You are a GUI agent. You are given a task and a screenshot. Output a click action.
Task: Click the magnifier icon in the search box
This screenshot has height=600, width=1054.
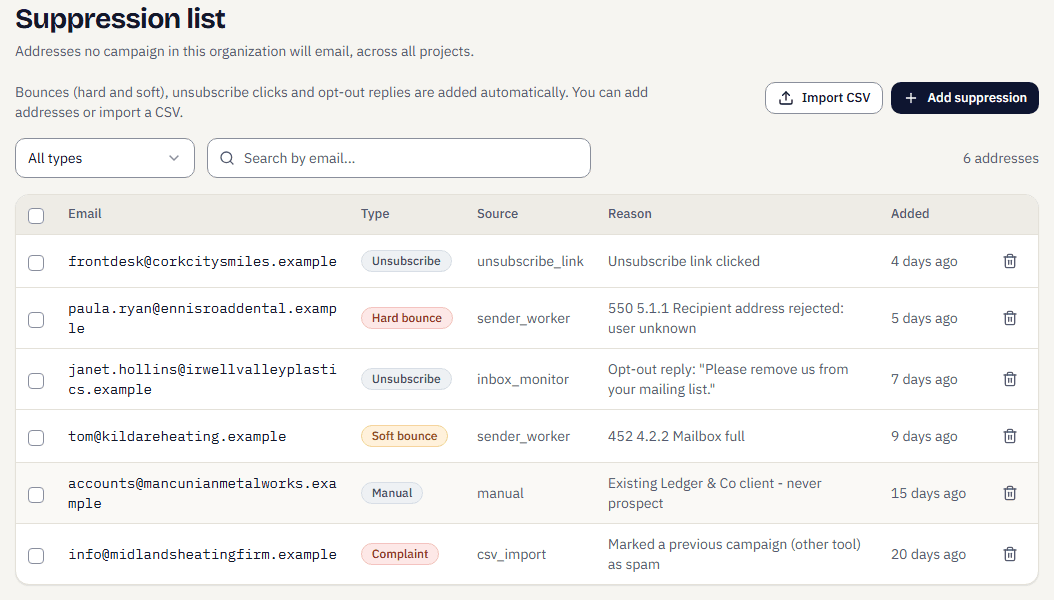(x=227, y=158)
